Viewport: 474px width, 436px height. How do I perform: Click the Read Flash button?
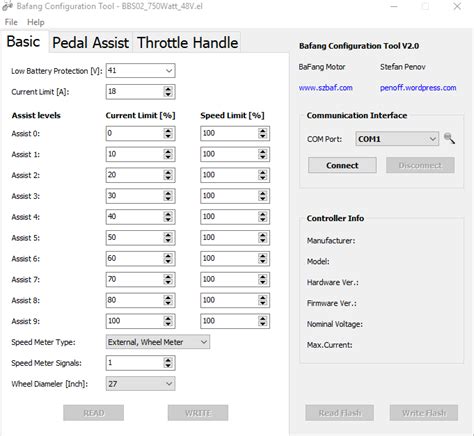click(x=339, y=413)
